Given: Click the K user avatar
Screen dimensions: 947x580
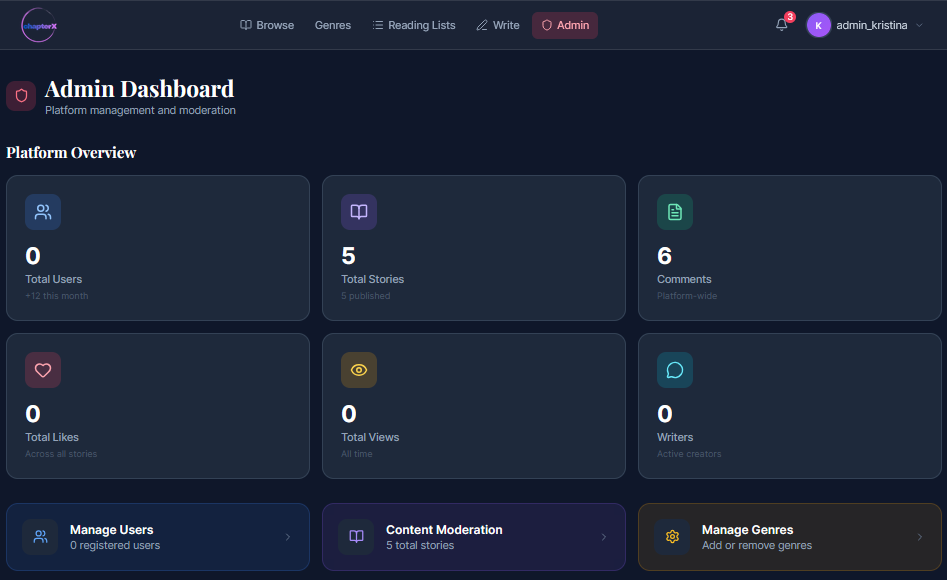Looking at the screenshot, I should coord(819,26).
